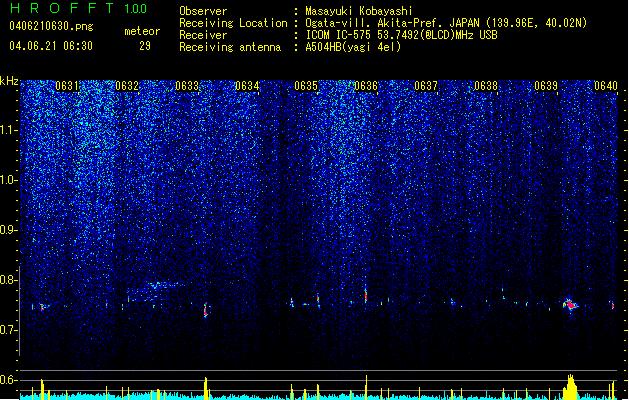Image resolution: width=629 pixels, height=400 pixels.
Task: Click the 0632 time marker
Action: point(127,86)
